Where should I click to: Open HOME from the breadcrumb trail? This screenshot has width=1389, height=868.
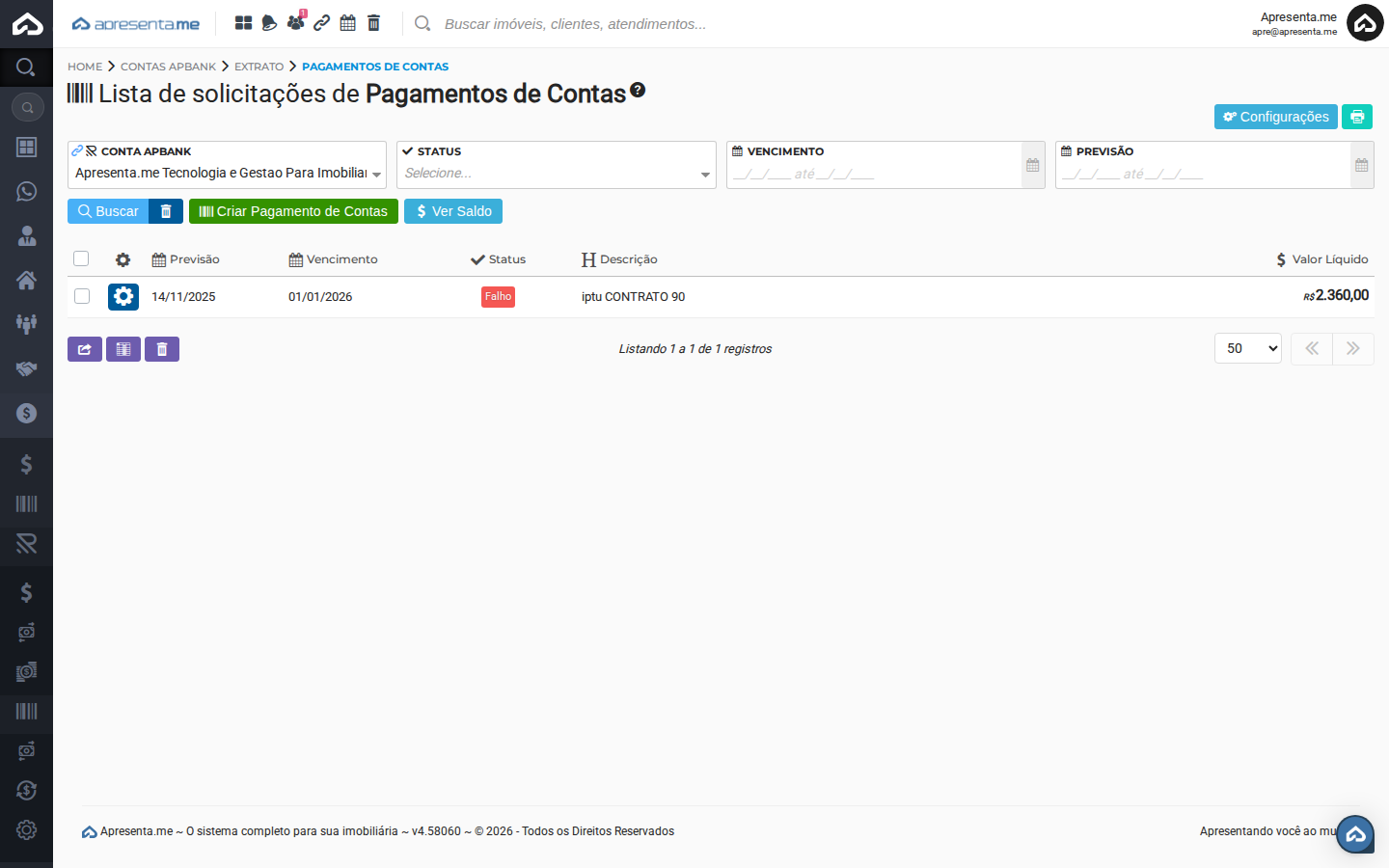(84, 67)
